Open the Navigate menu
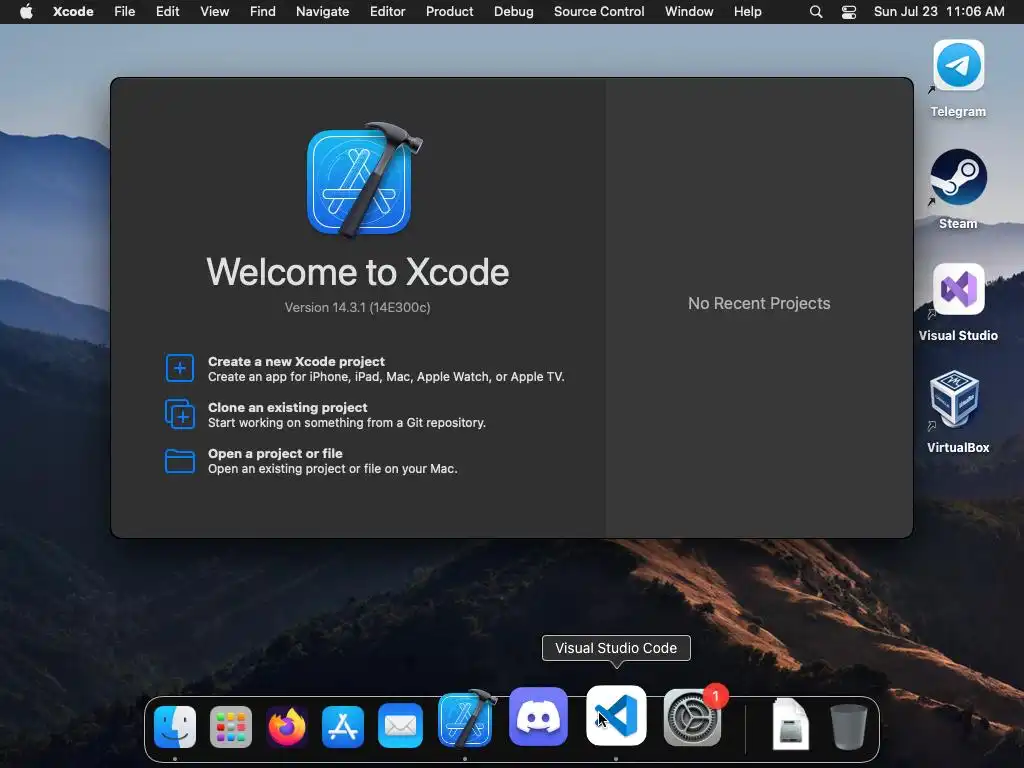This screenshot has height=768, width=1024. point(322,11)
